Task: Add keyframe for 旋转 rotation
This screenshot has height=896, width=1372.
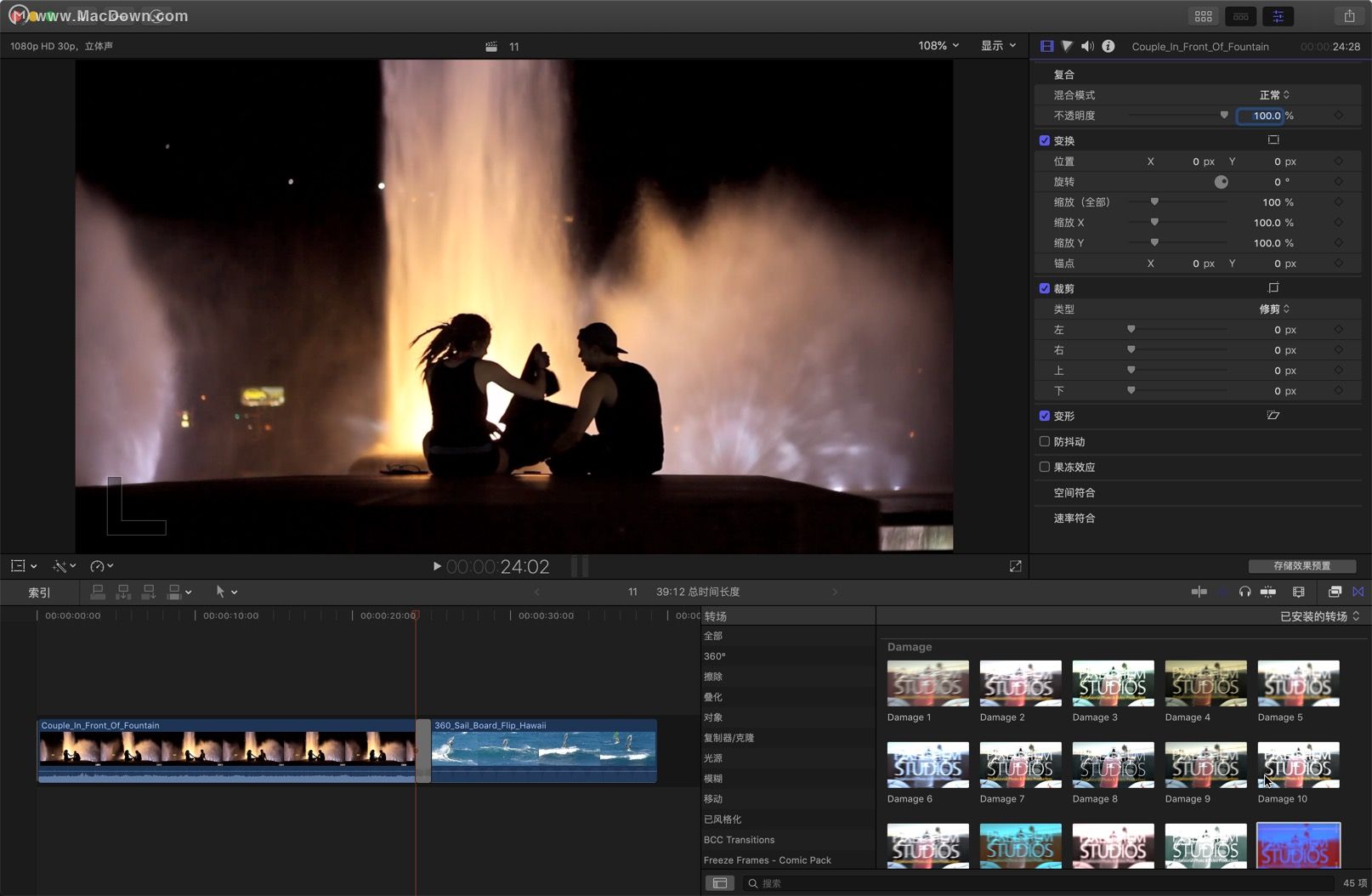Action: (1339, 182)
